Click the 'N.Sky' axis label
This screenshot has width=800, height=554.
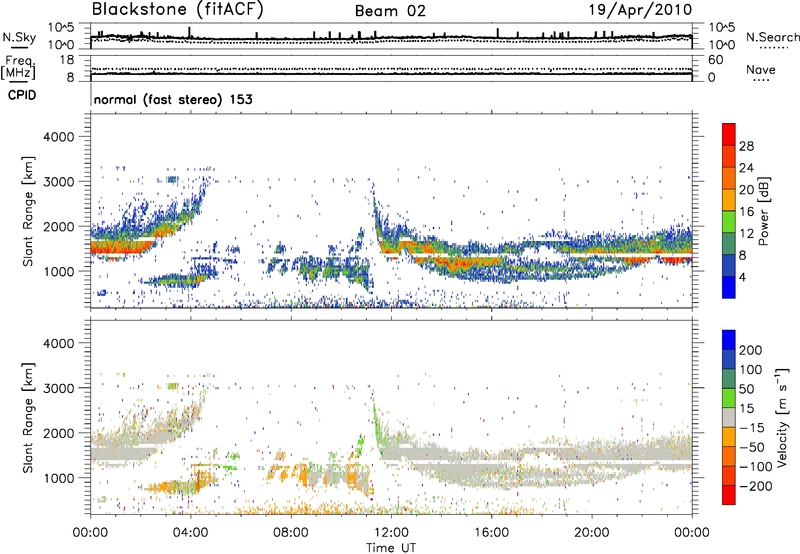[19, 37]
